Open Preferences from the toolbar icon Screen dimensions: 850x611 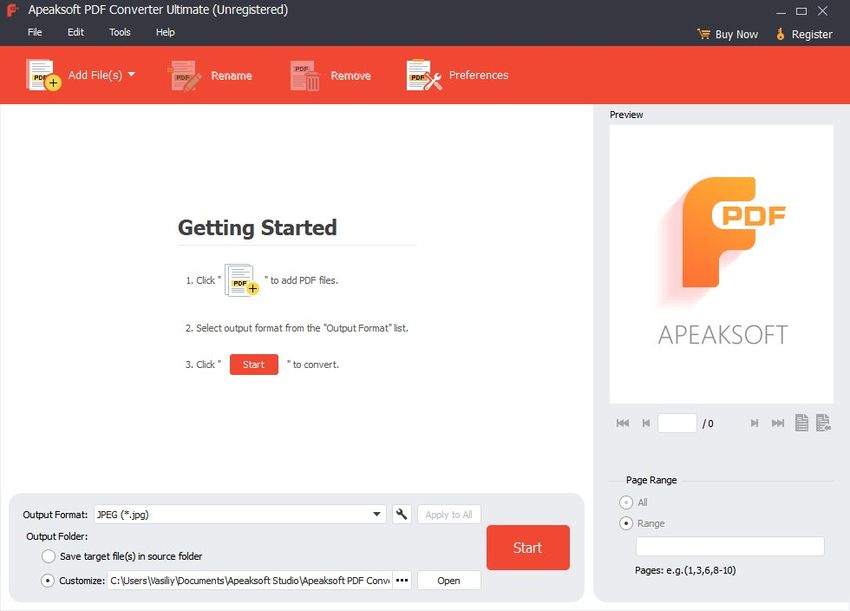pyautogui.click(x=424, y=75)
